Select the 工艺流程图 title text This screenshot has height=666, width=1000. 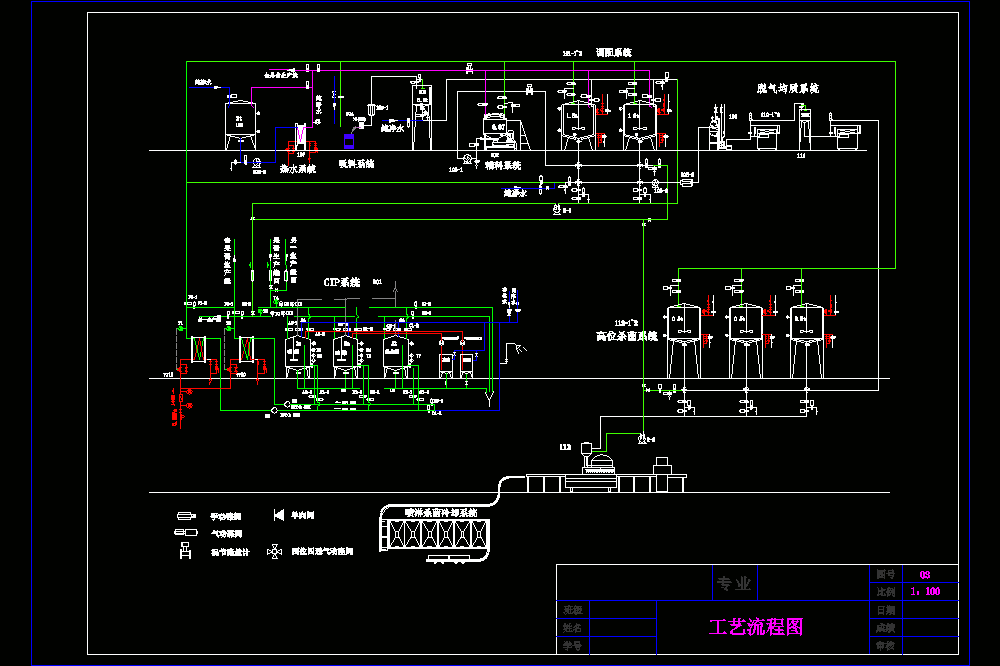[756, 627]
